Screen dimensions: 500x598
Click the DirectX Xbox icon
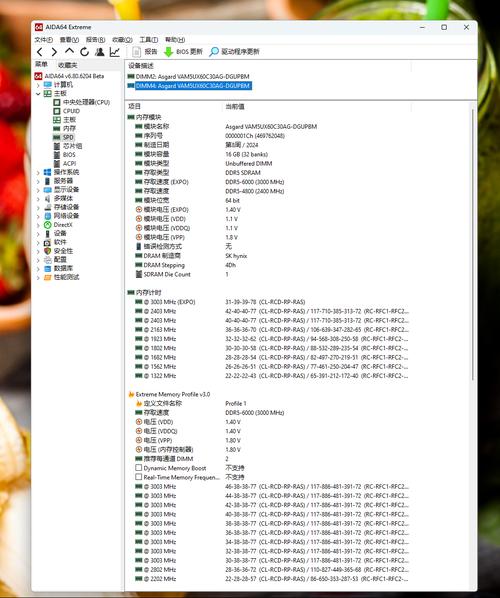[48, 225]
